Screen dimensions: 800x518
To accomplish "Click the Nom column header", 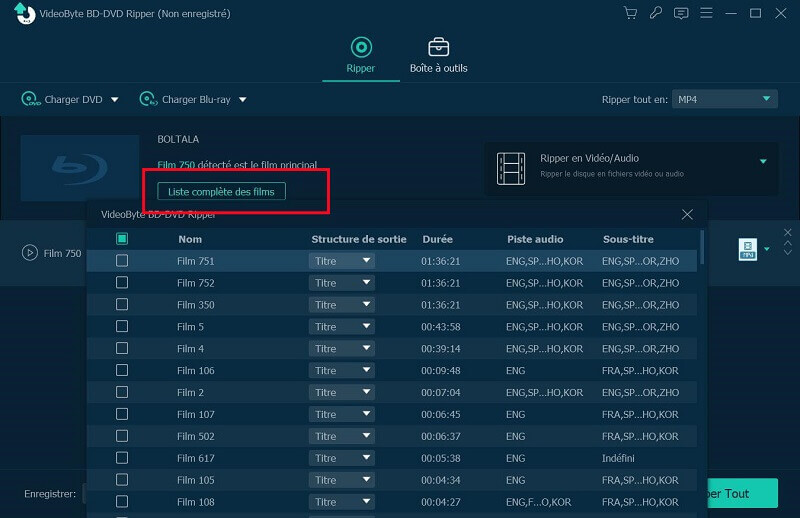I will (x=190, y=239).
